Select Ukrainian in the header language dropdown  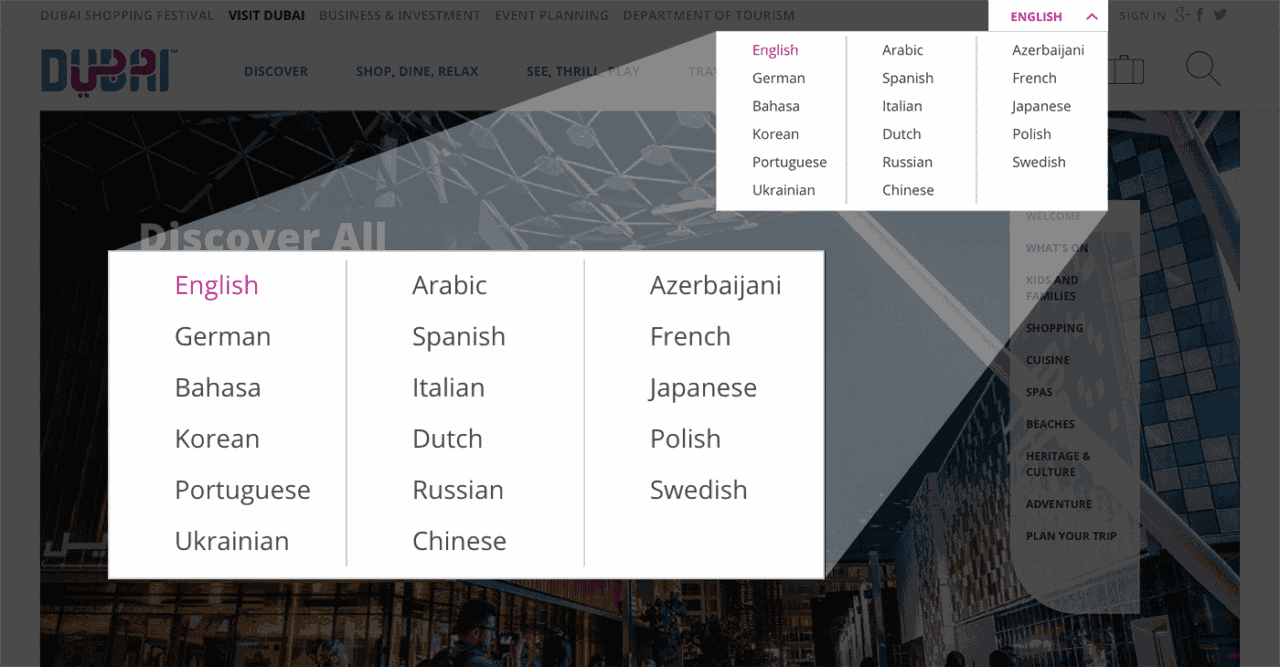point(783,190)
